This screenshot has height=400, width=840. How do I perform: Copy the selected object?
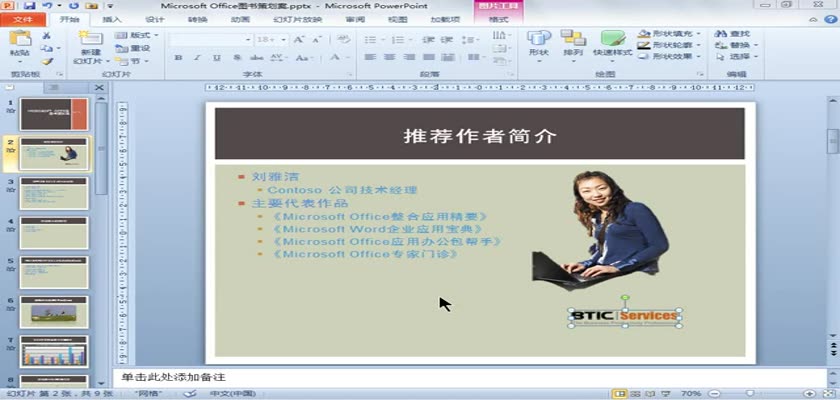(x=47, y=48)
